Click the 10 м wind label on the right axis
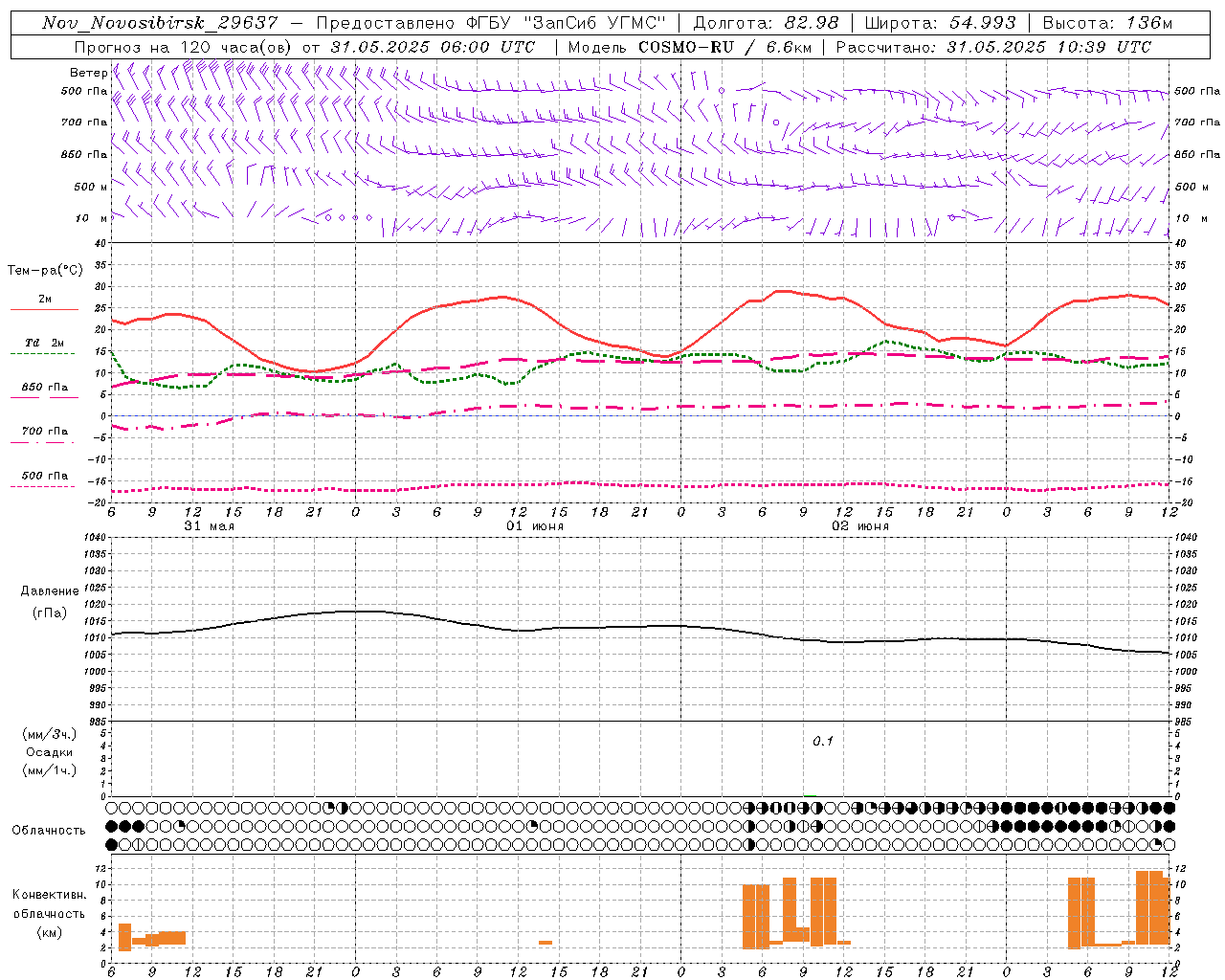Viewport: 1225px width, 980px height. (x=1192, y=218)
